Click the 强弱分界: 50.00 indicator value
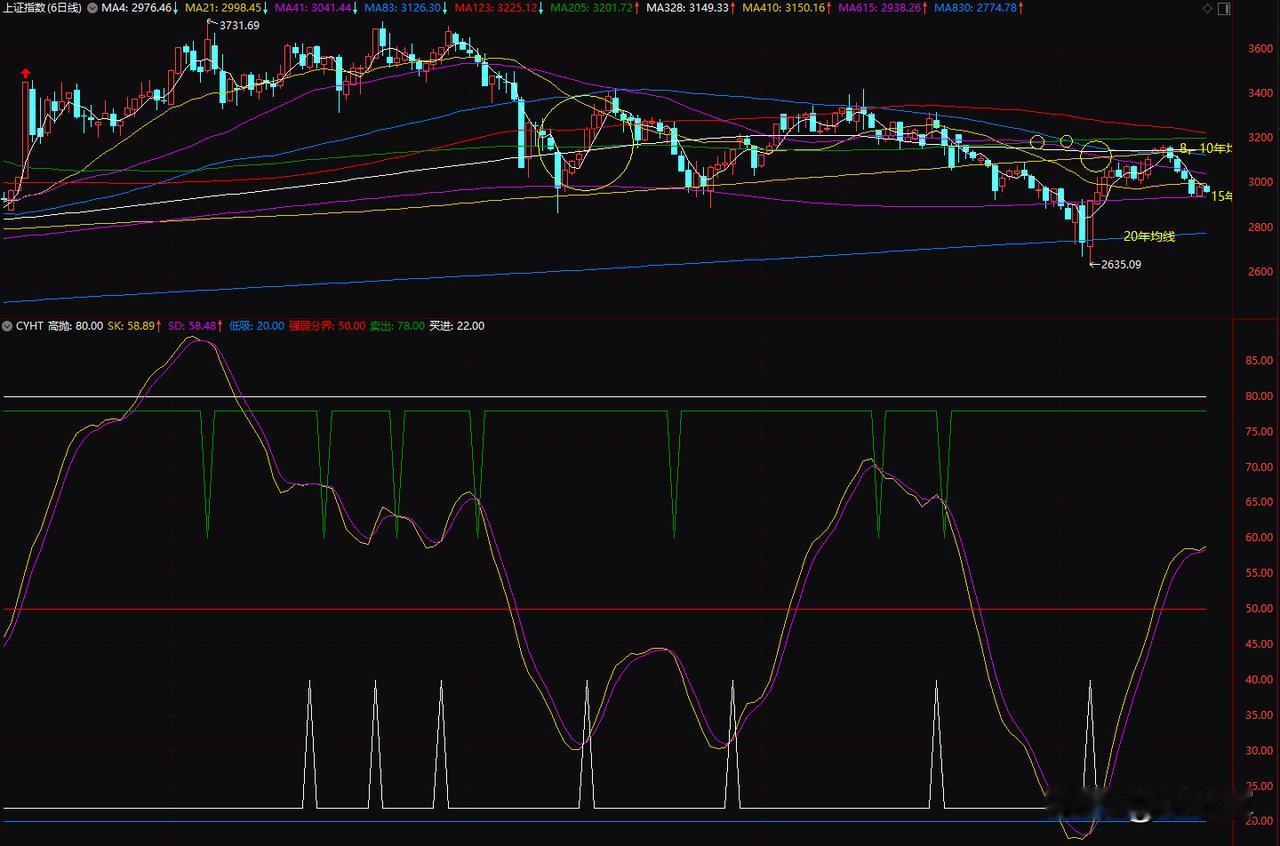 [326, 326]
